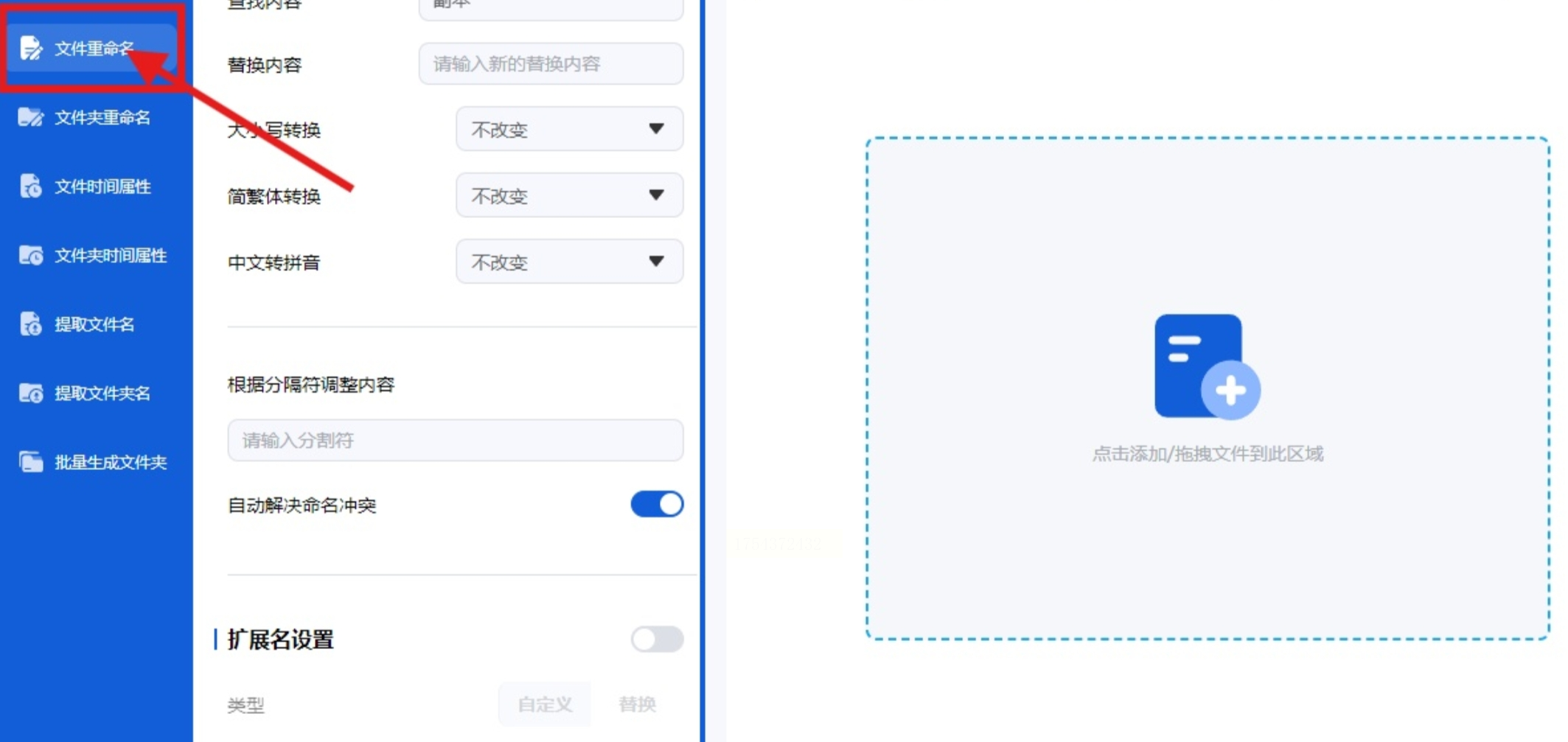Choose the 替换 type button

click(637, 704)
